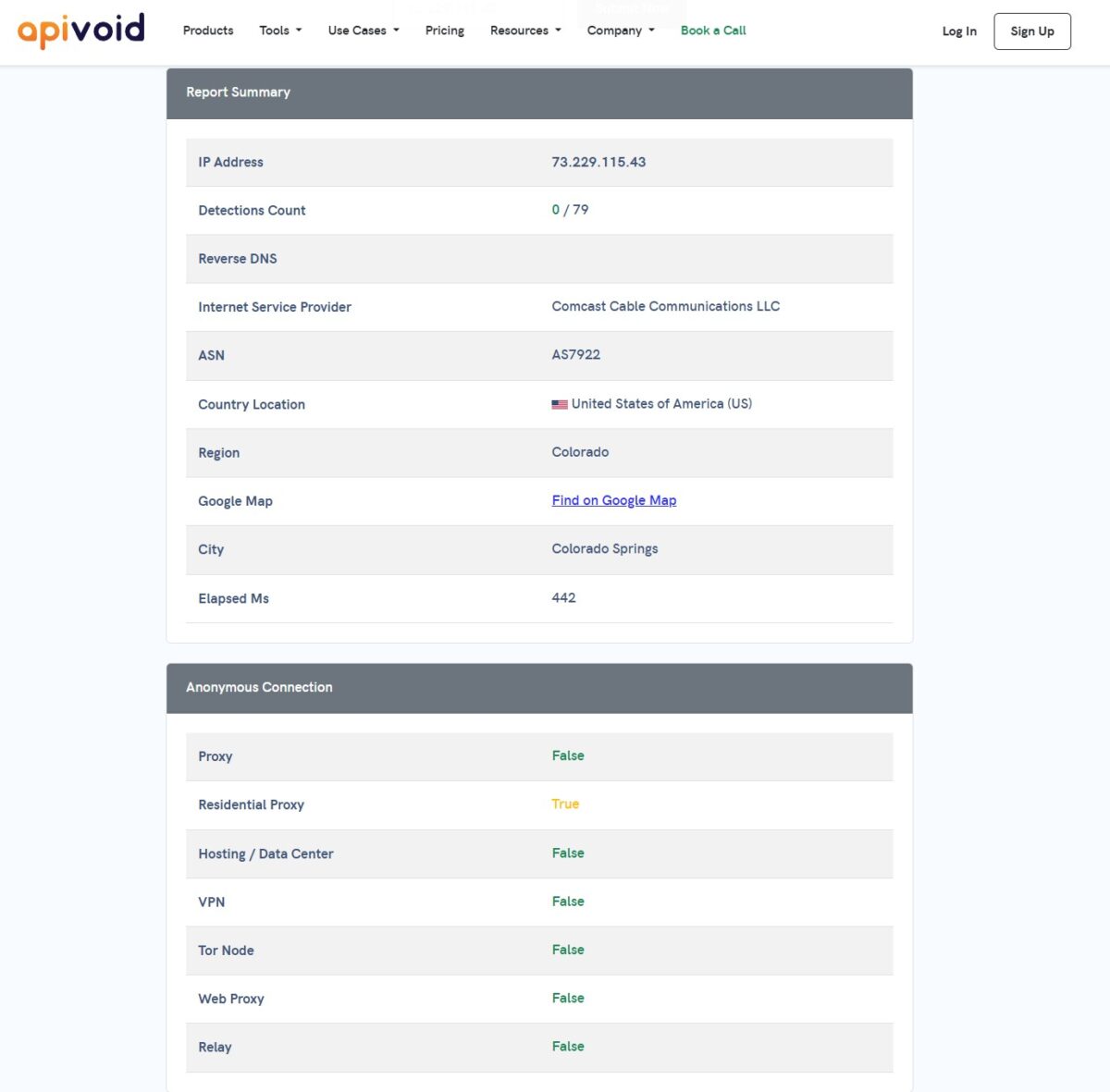Click the Tor Node False value

568,950
